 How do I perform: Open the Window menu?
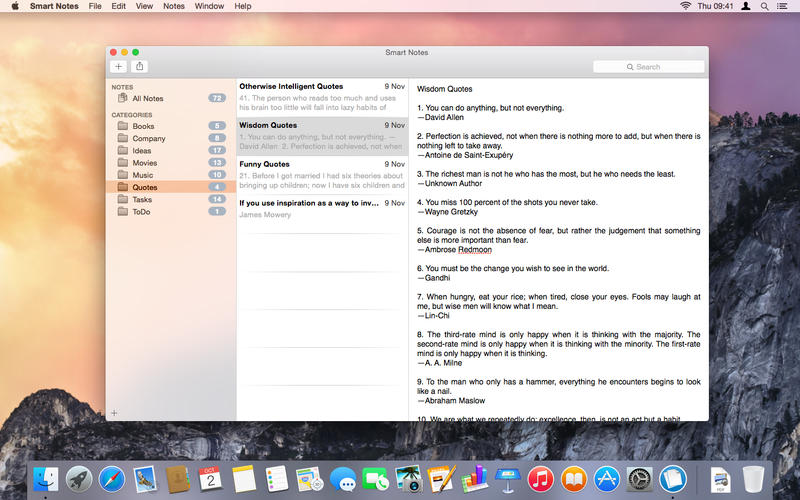pos(209,6)
